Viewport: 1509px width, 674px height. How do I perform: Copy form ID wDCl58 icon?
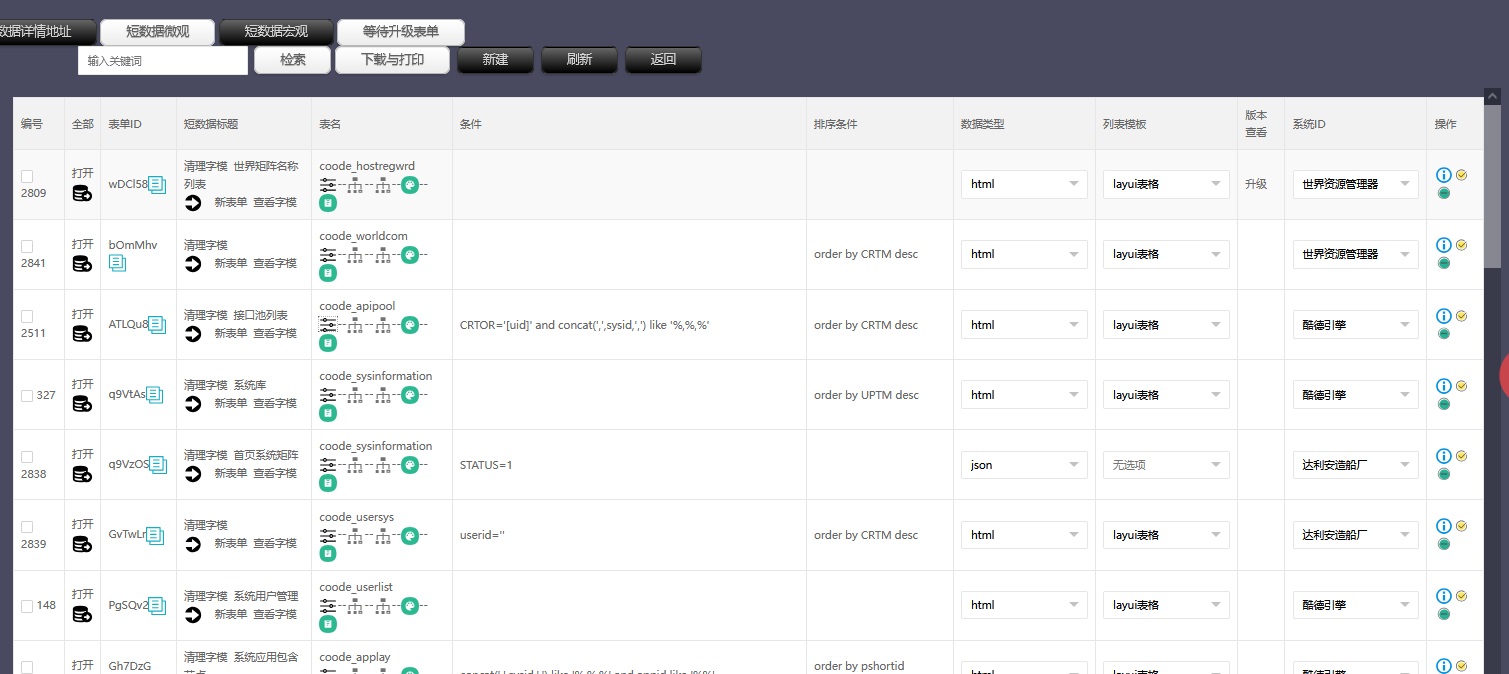pyautogui.click(x=157, y=184)
